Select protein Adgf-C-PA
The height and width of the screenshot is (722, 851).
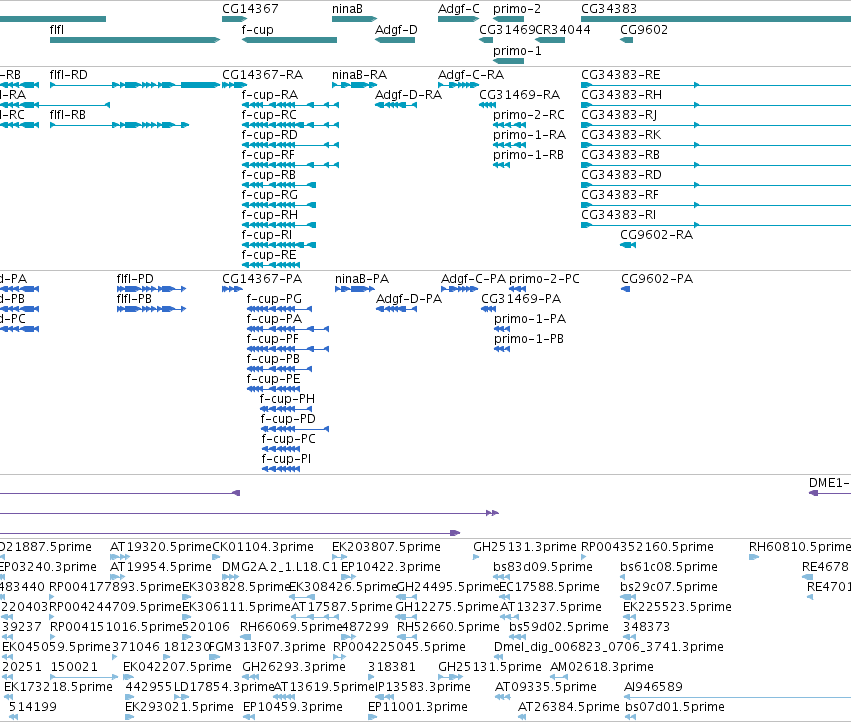(x=473, y=278)
